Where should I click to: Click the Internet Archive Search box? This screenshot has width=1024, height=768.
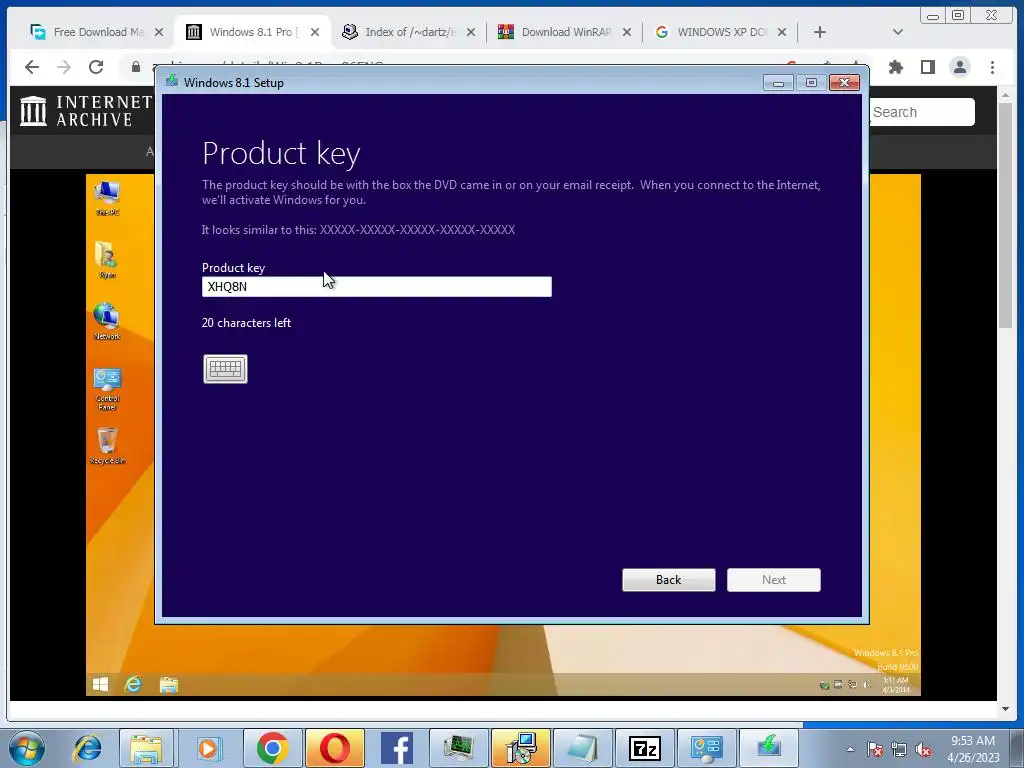pos(922,112)
